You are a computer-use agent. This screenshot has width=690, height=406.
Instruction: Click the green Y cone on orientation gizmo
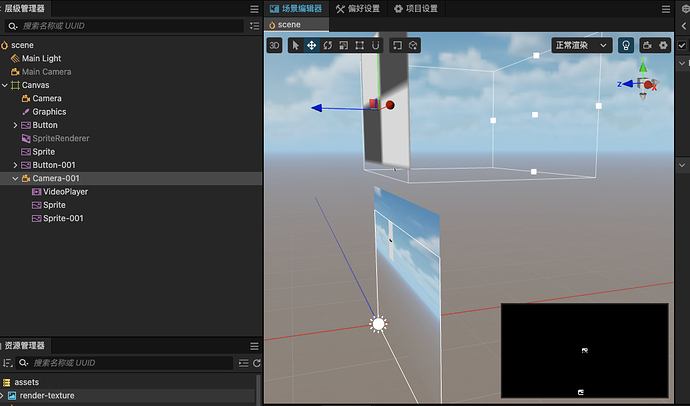pyautogui.click(x=643, y=66)
